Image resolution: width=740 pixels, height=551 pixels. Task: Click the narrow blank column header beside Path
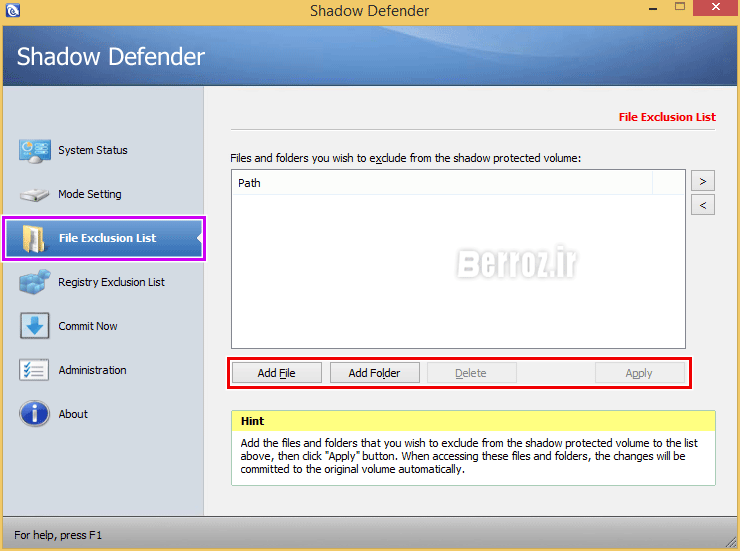tap(668, 183)
